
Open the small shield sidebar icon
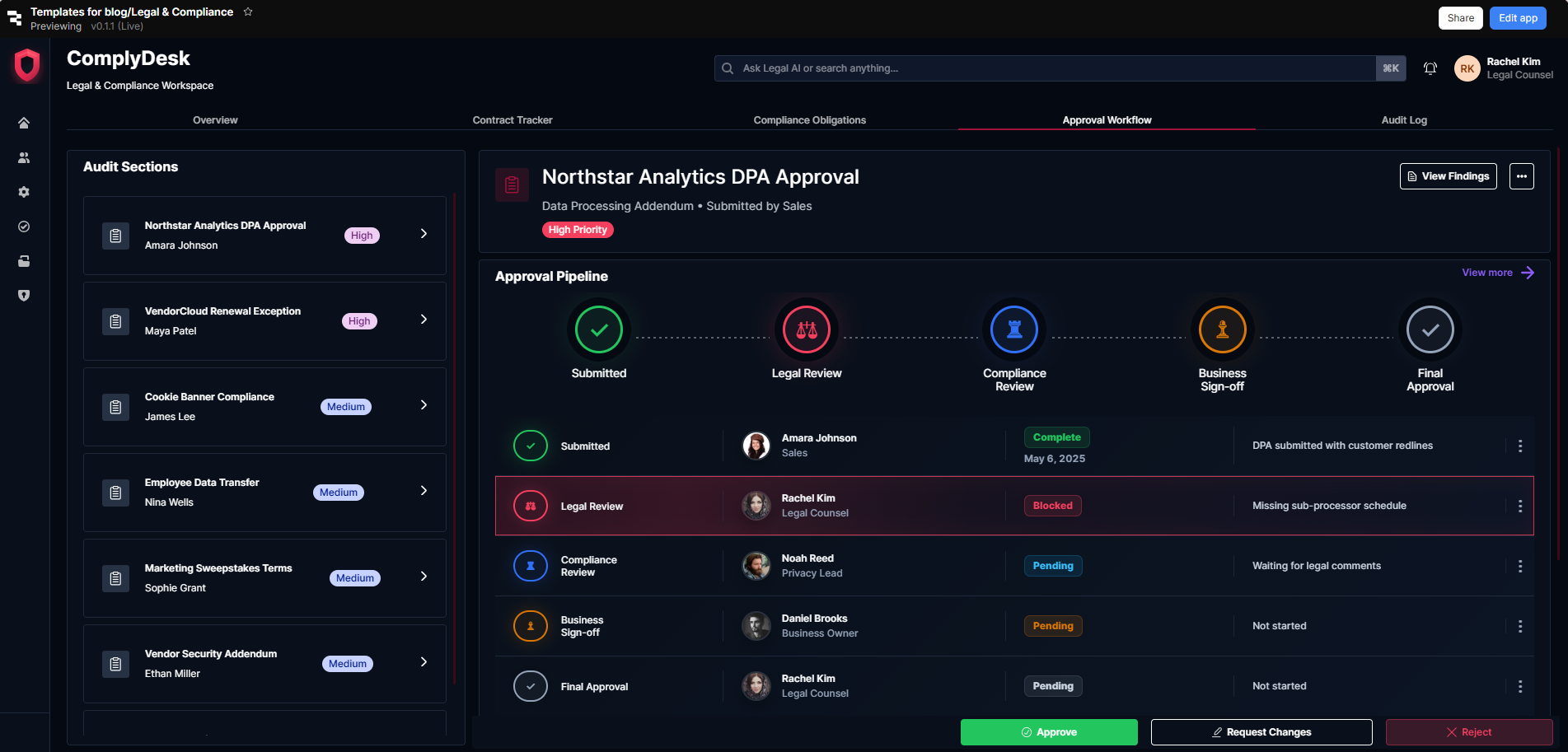coord(24,296)
